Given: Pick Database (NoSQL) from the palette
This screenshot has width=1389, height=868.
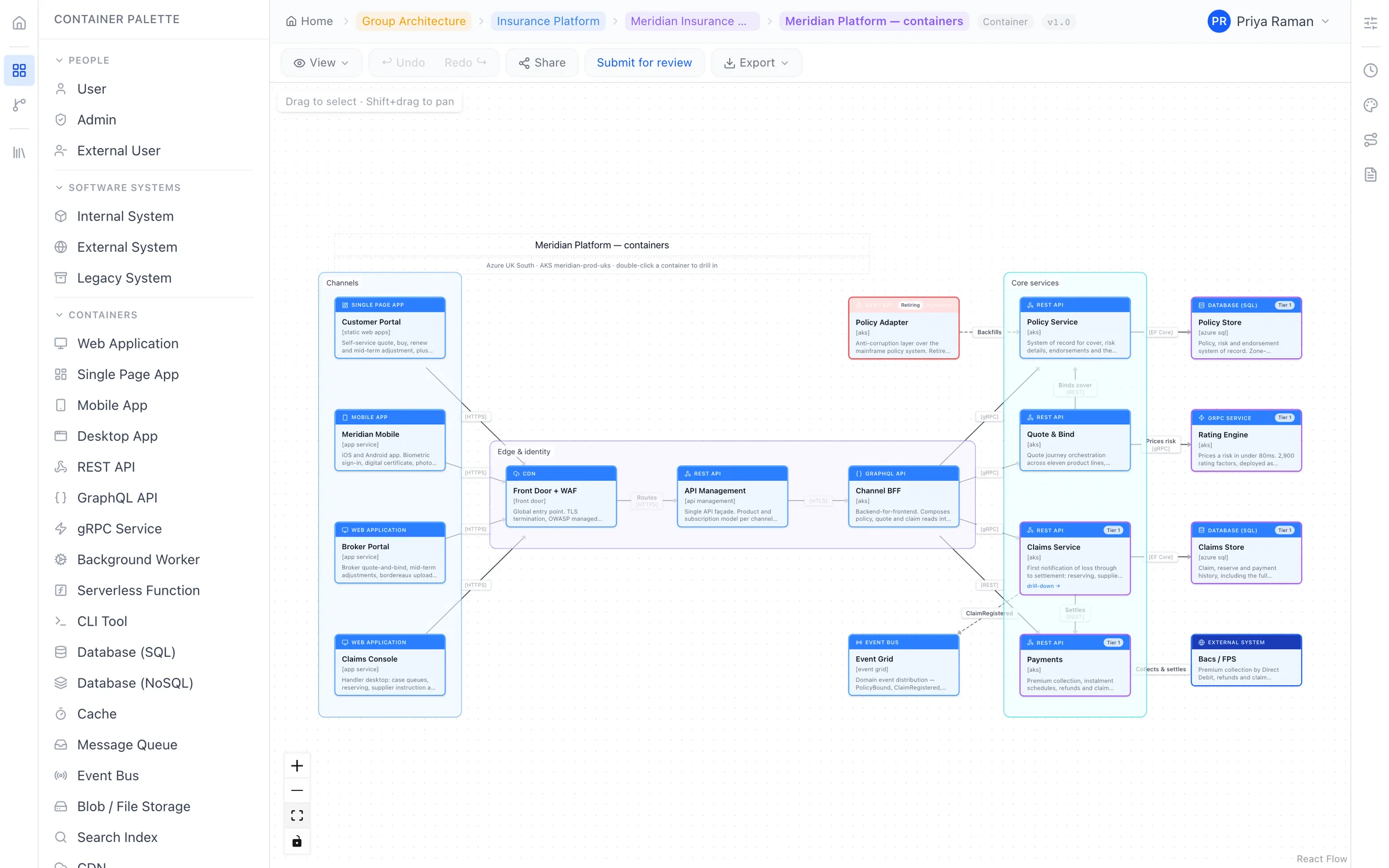Looking at the screenshot, I should 153,682.
